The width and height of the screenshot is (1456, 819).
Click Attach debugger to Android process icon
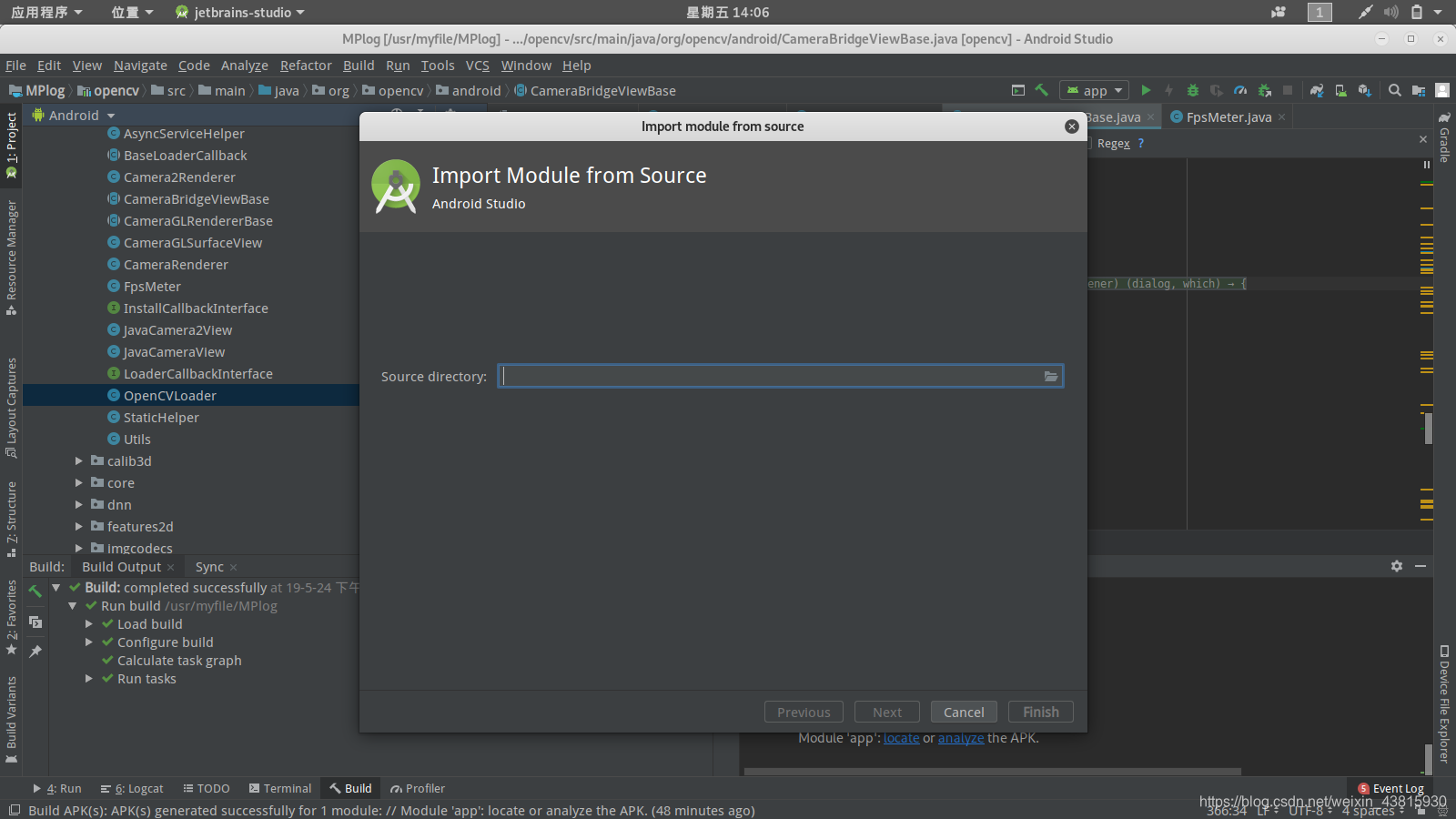click(x=1264, y=90)
